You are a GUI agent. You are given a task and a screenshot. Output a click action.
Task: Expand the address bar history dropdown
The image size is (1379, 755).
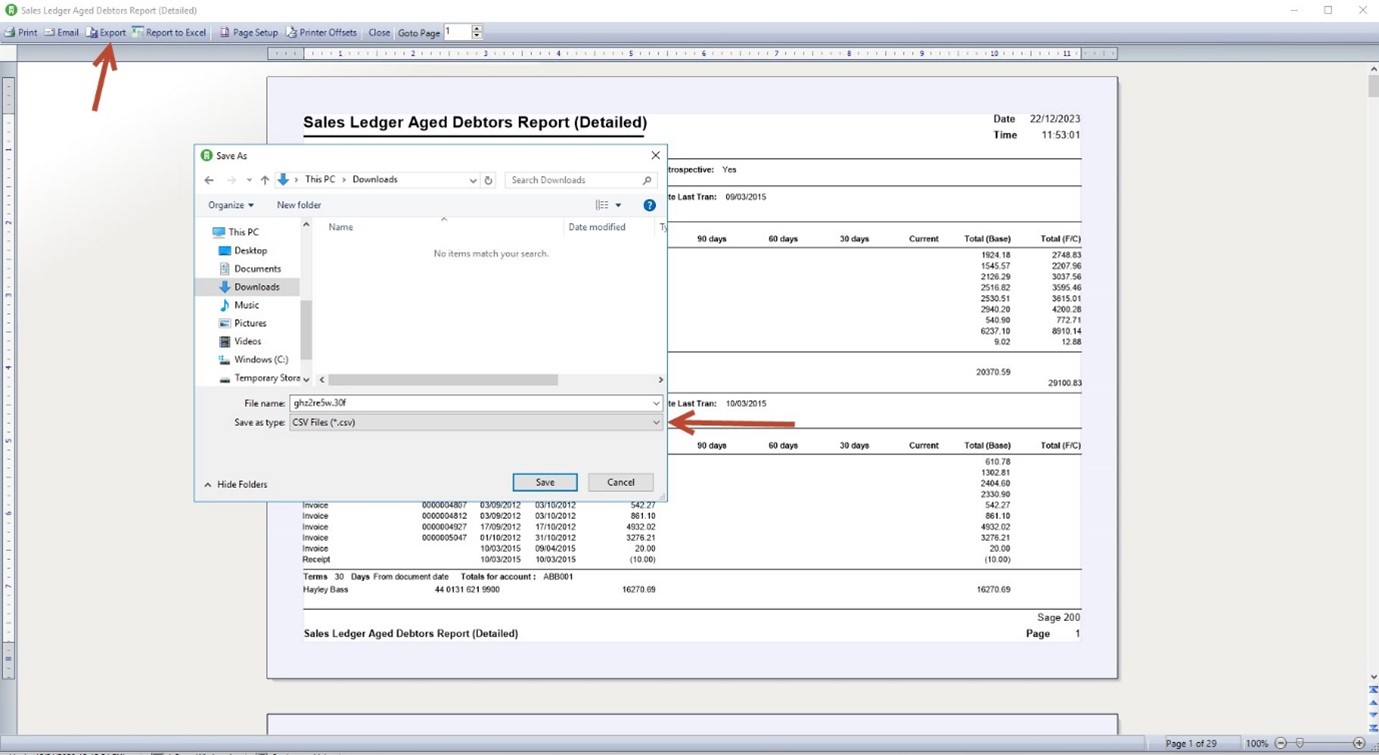[472, 180]
